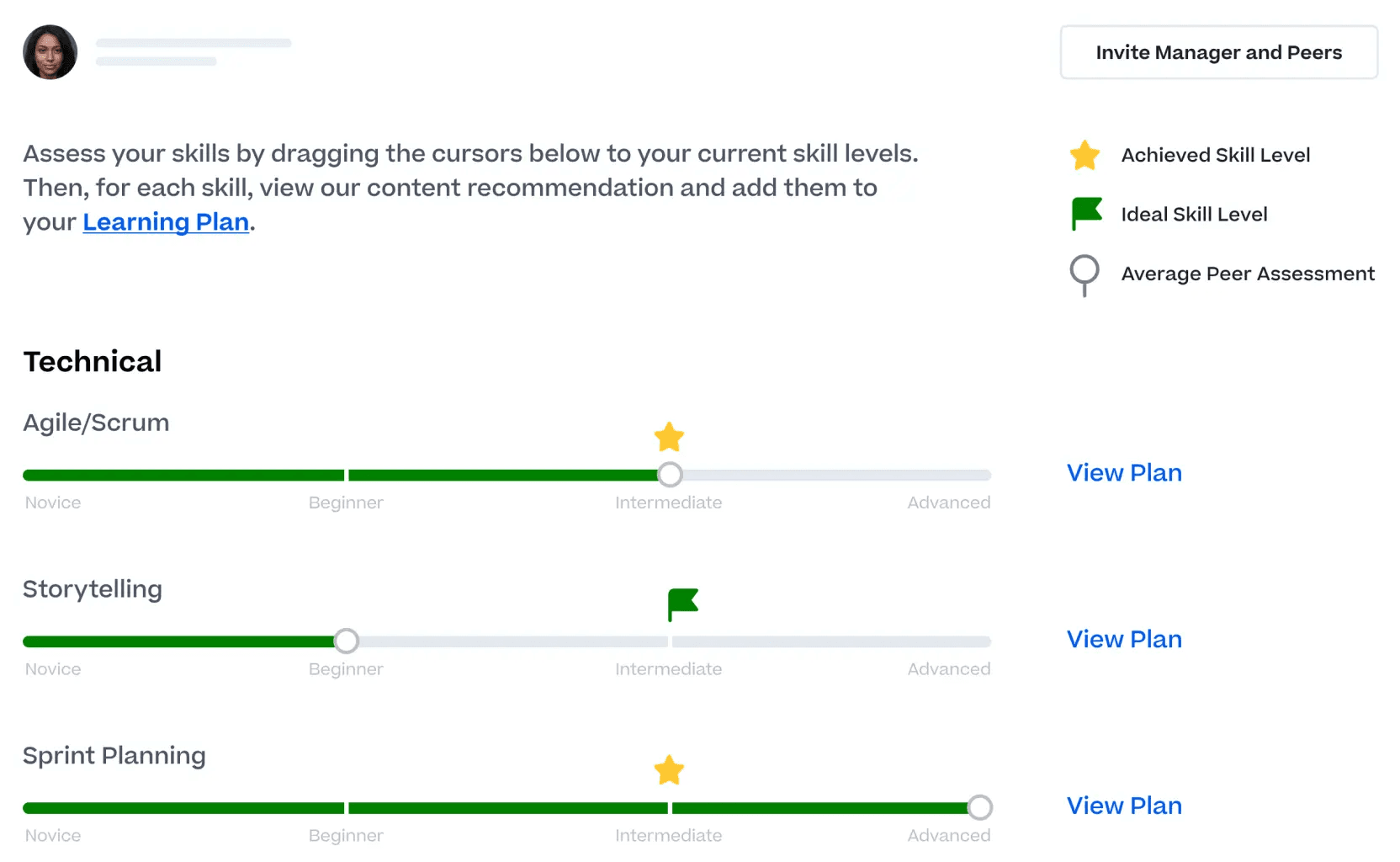The width and height of the screenshot is (1400, 862).
Task: Click the Agile/Scrum slider handle
Action: coord(670,474)
